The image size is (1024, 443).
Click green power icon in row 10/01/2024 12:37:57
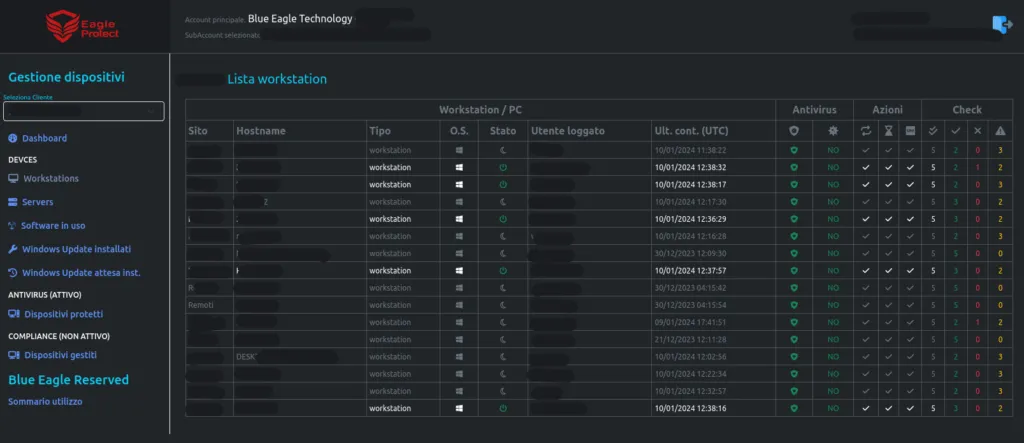tap(503, 271)
